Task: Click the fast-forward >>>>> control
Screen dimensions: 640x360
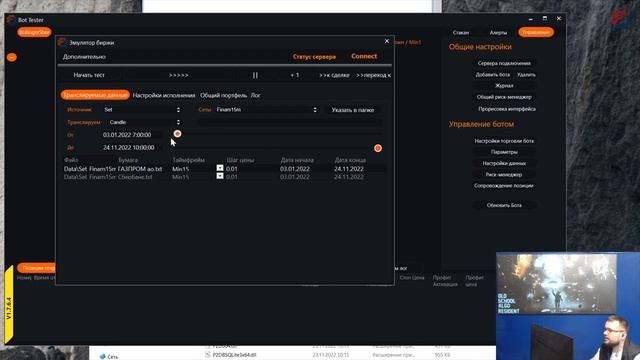Action: [179, 75]
